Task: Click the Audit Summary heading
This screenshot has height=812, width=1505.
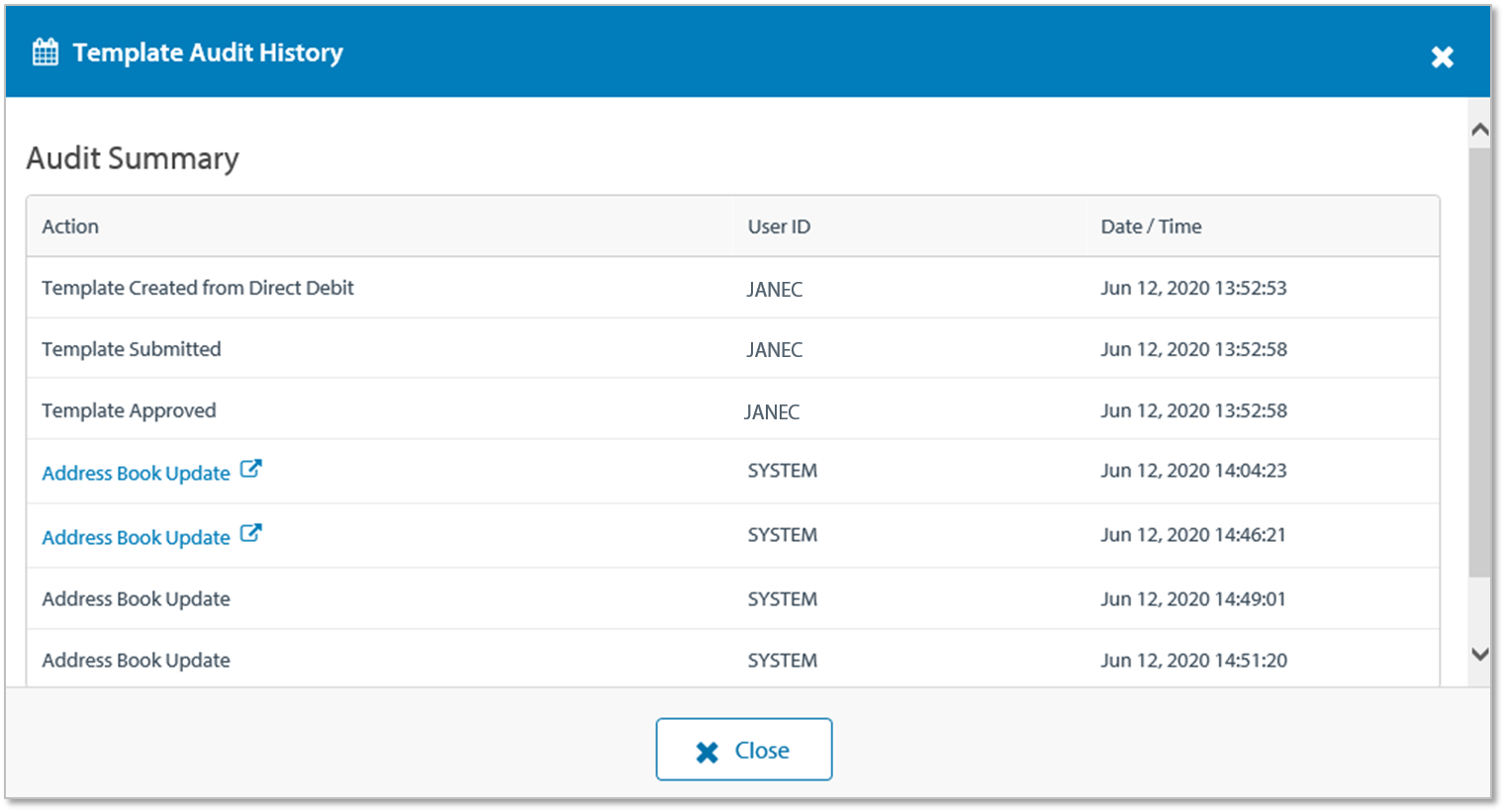Action: tap(133, 158)
